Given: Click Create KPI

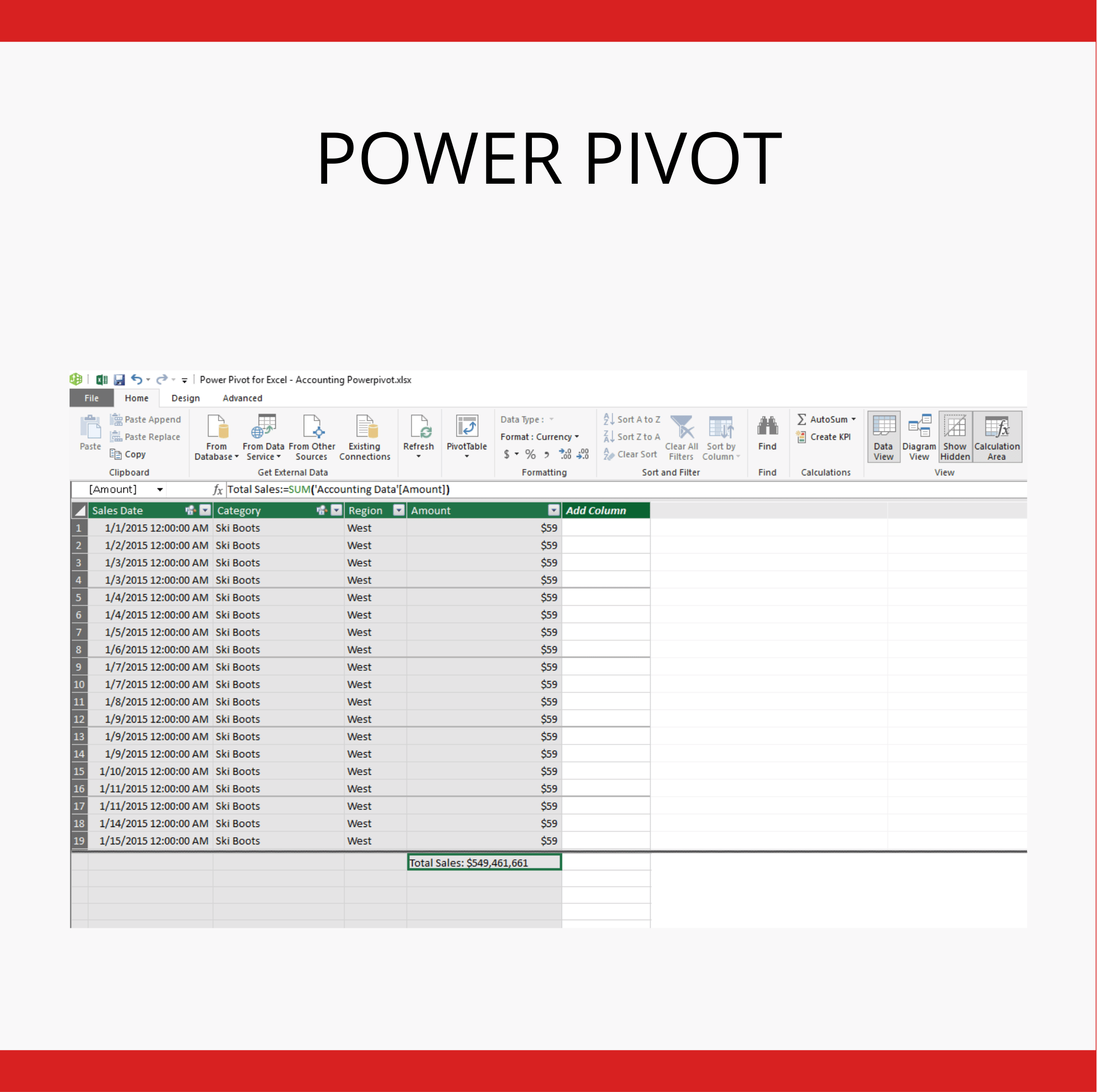Looking at the screenshot, I should point(823,437).
